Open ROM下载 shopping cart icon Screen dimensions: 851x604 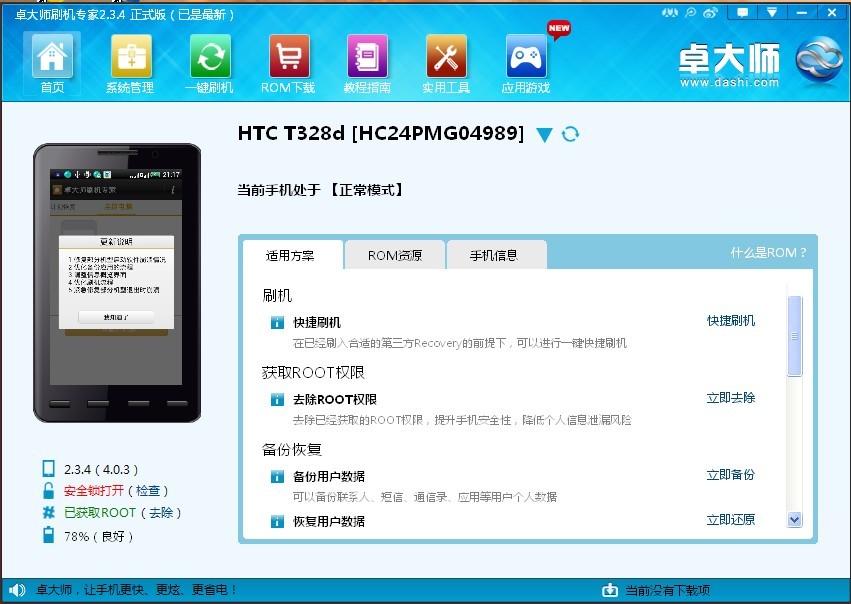(289, 56)
